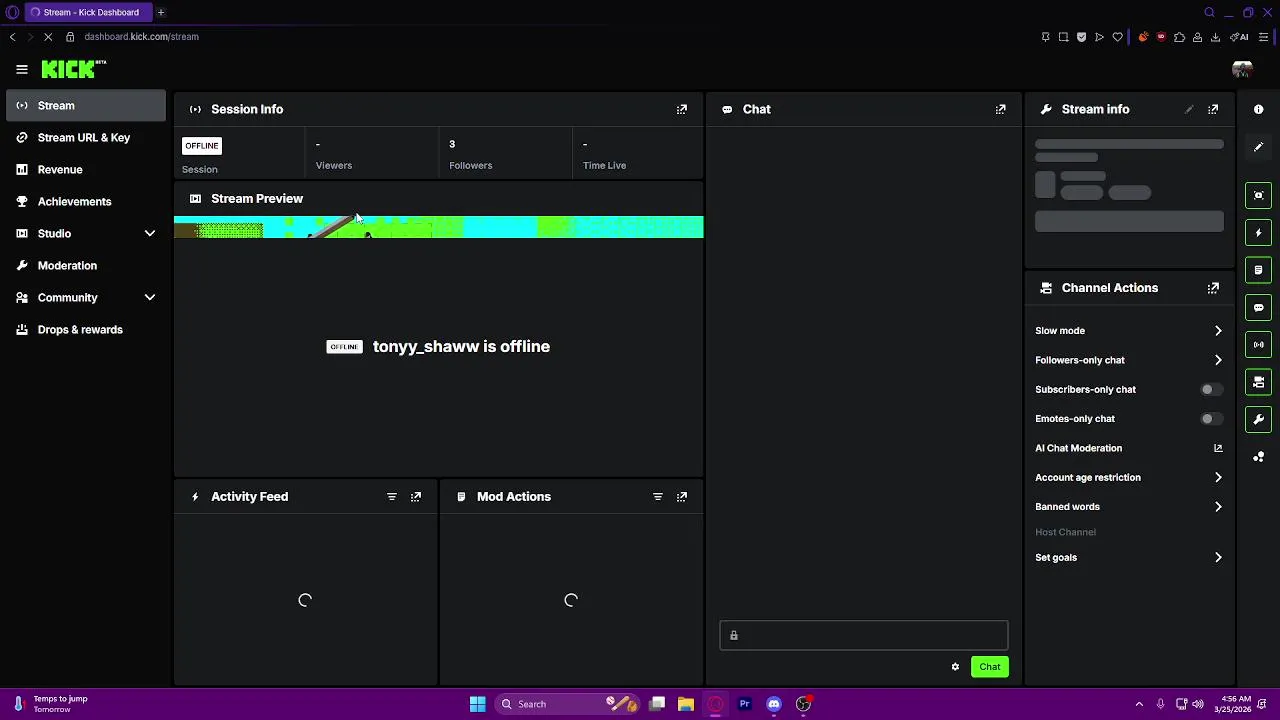Click the pencil edit-layout icon in right sidebar
Image resolution: width=1280 pixels, height=720 pixels.
pos(1259,147)
